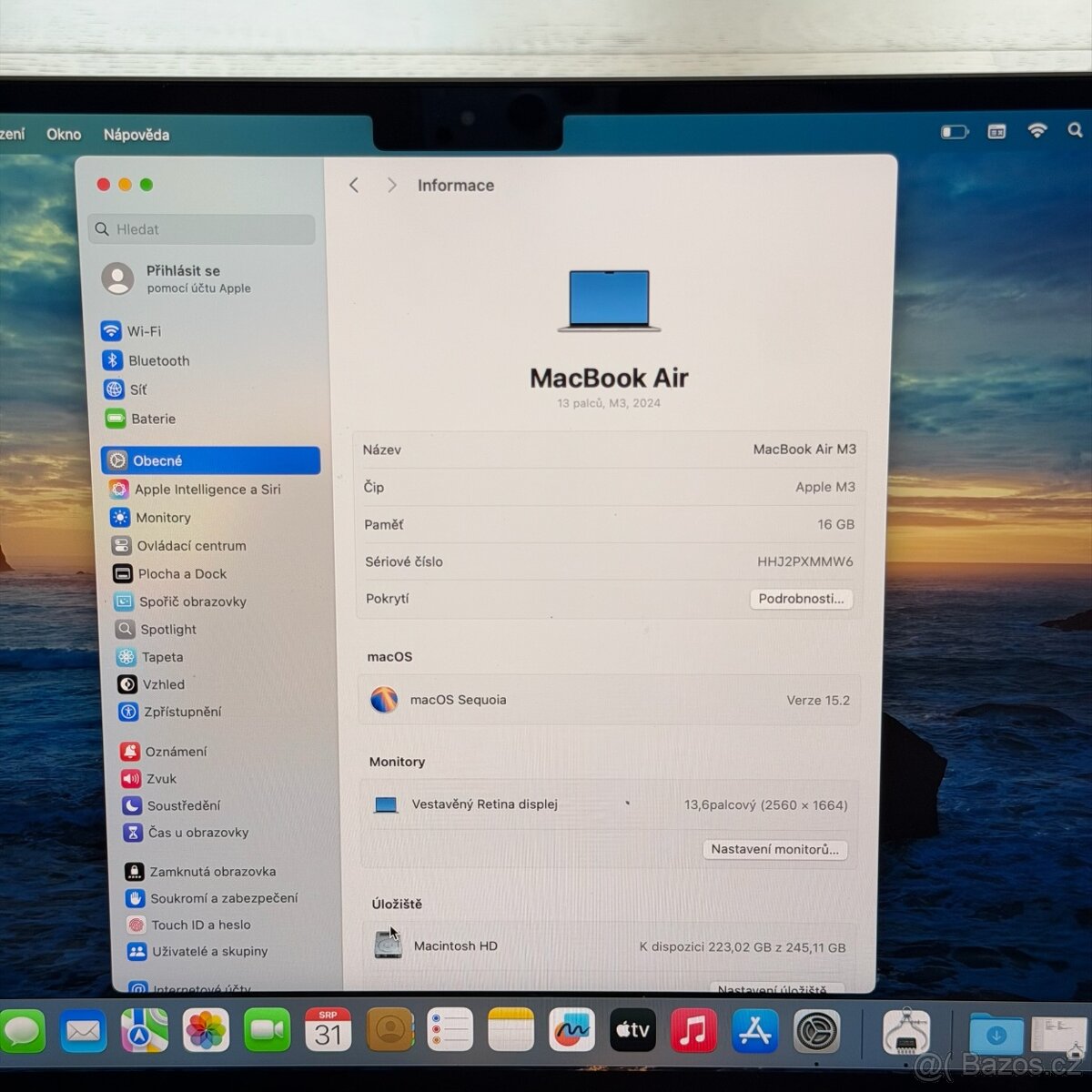Click the MacBook Air laptop image

[x=609, y=300]
